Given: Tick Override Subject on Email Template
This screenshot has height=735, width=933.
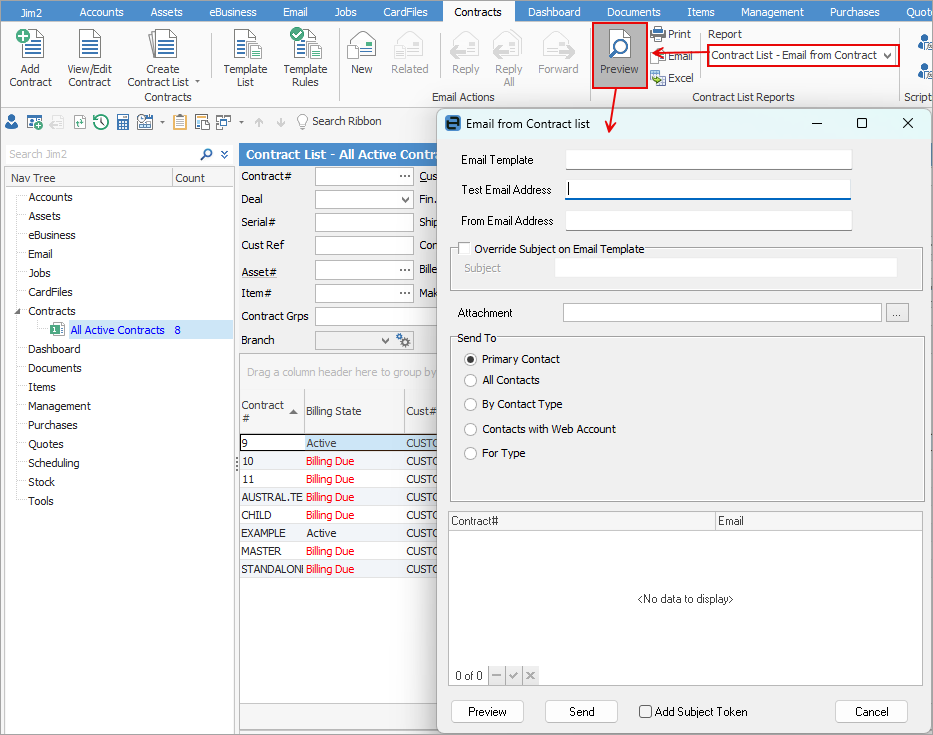Looking at the screenshot, I should 465,249.
